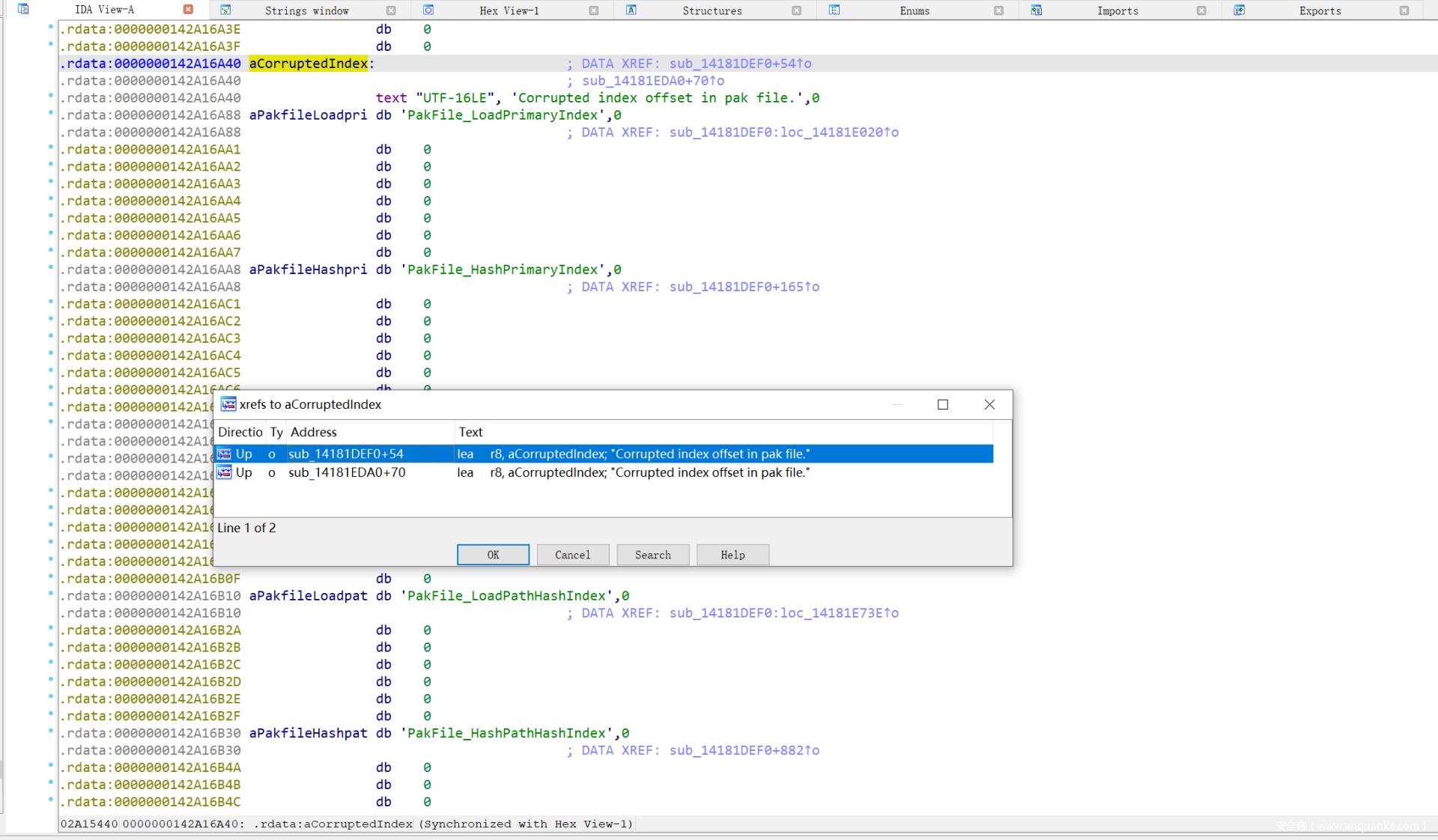
Task: Open the Structures tab
Action: pos(712,10)
